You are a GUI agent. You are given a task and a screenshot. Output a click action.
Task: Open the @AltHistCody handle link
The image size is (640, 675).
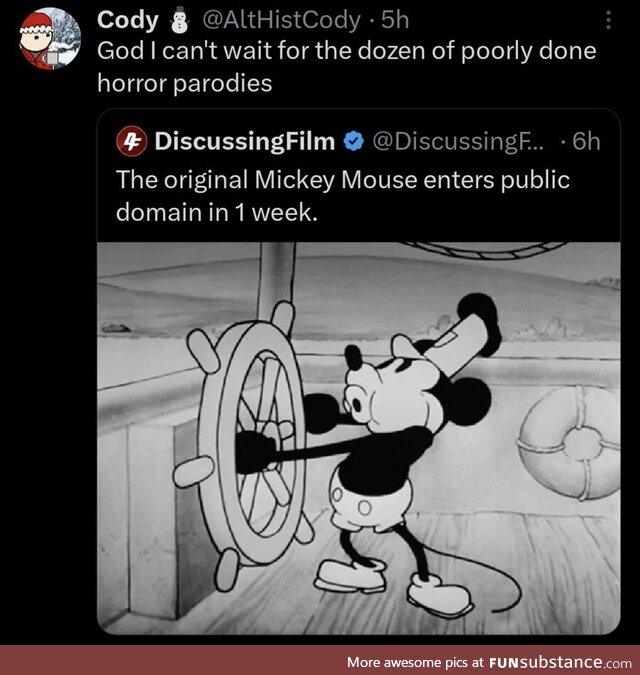pyautogui.click(x=281, y=20)
